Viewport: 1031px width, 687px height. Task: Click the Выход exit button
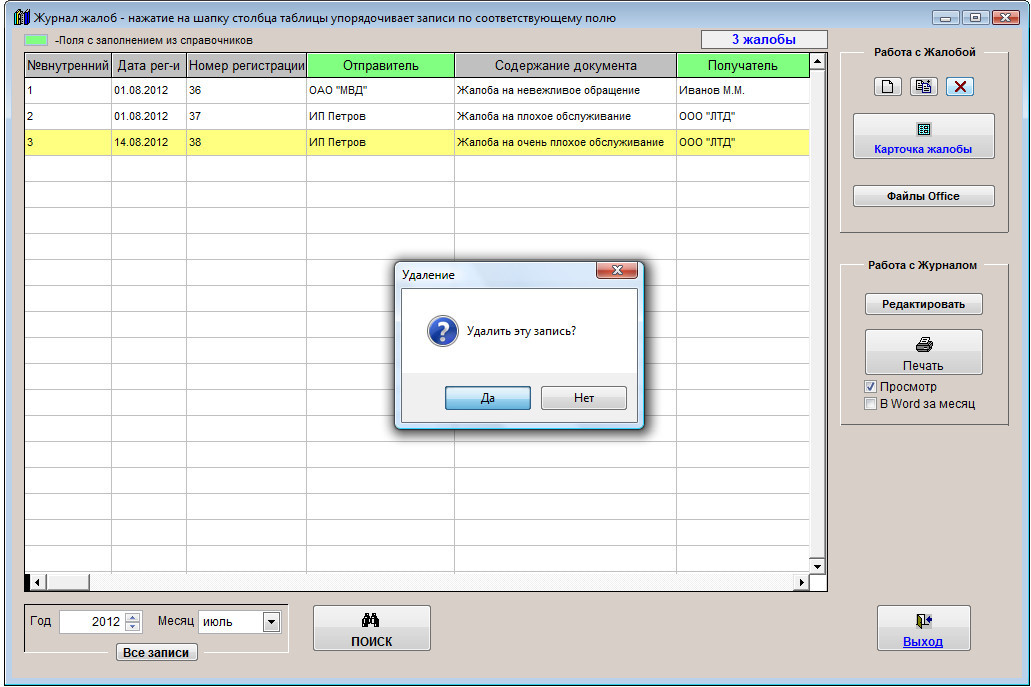pos(923,628)
